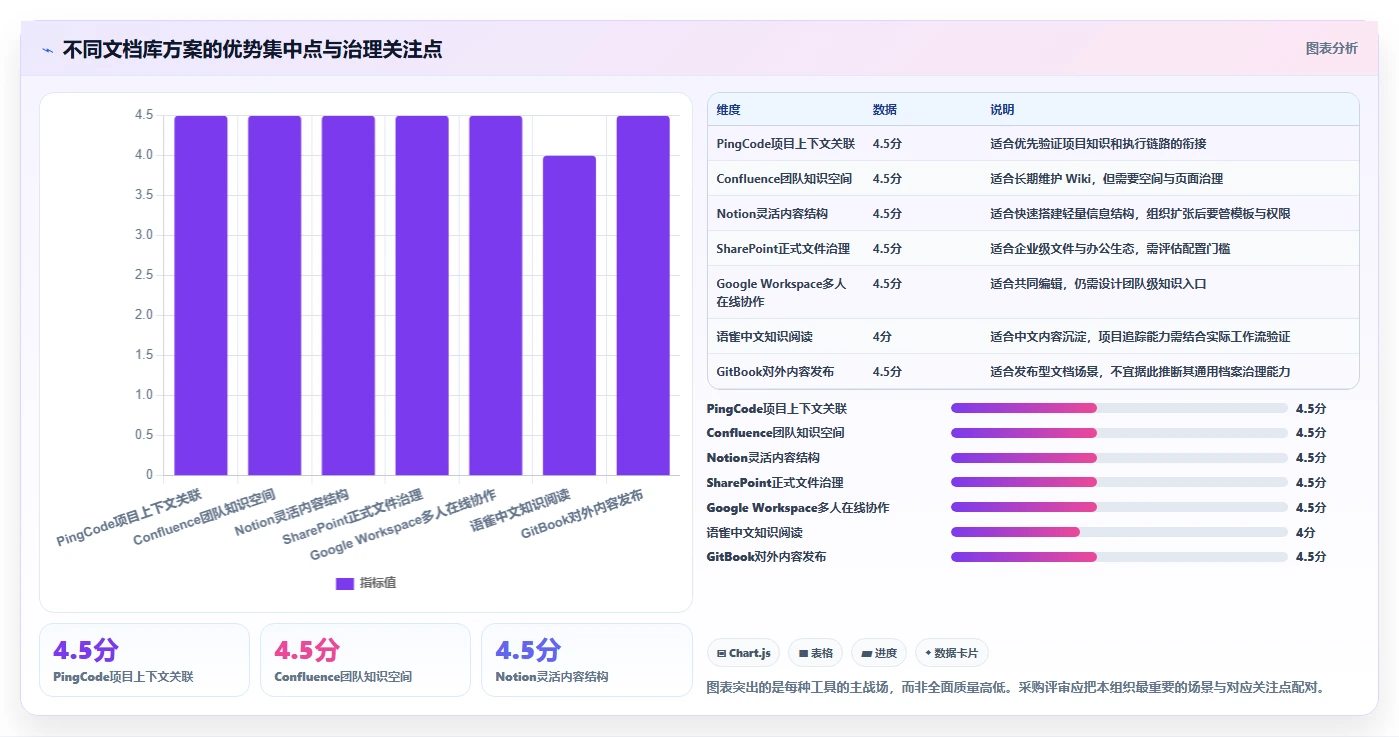The width and height of the screenshot is (1399, 737).
Task: Select the 进度 tag
Action: click(879, 653)
